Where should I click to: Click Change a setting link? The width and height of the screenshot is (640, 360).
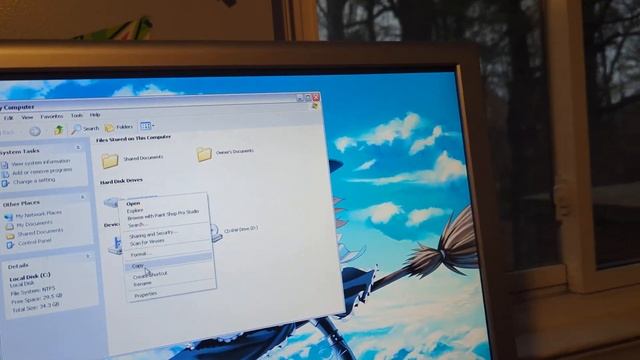click(34, 181)
